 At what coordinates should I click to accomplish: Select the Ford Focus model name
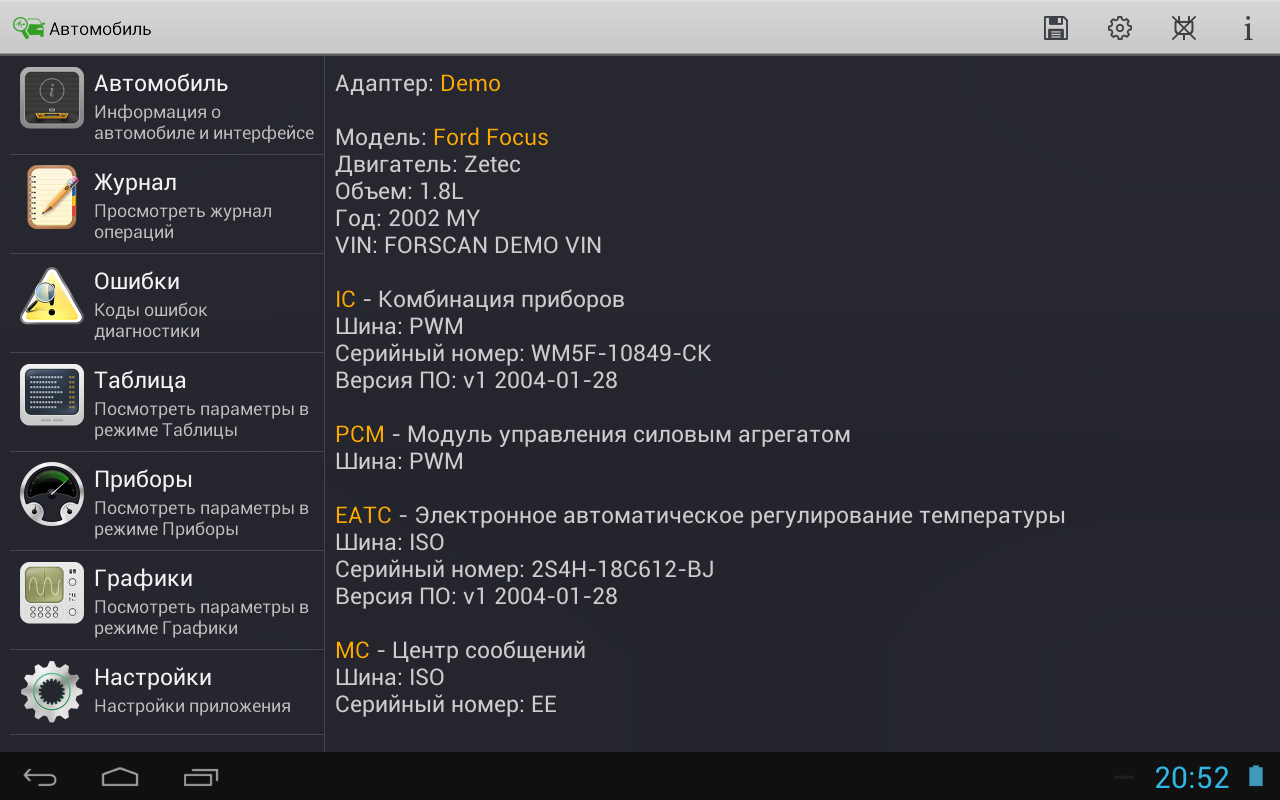point(491,137)
